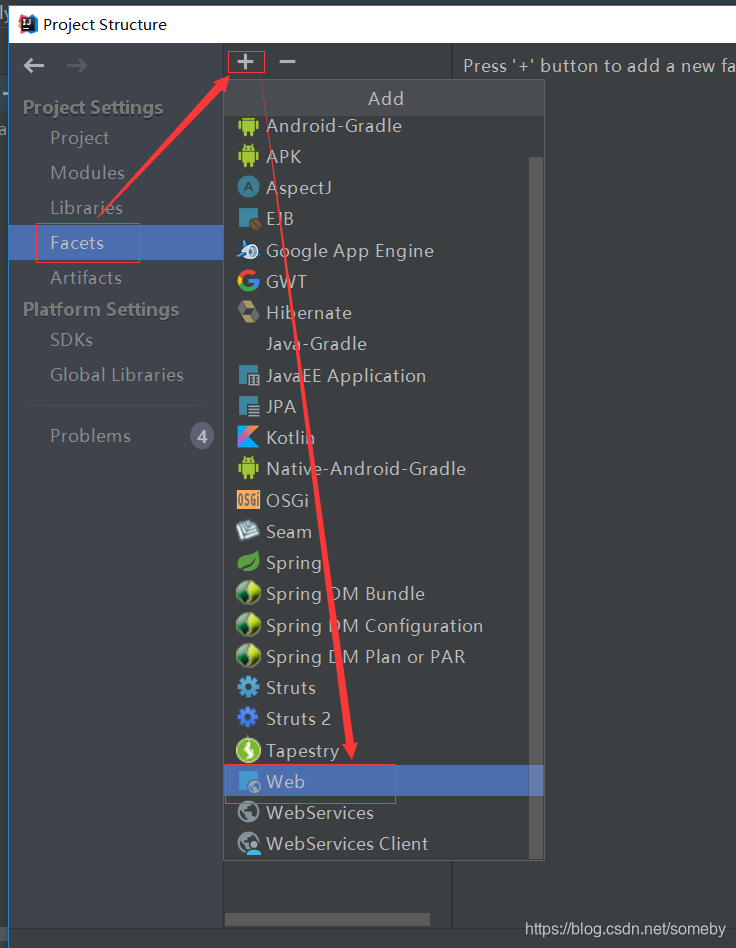Click the Add popup vertical scrollbar

[x=536, y=507]
